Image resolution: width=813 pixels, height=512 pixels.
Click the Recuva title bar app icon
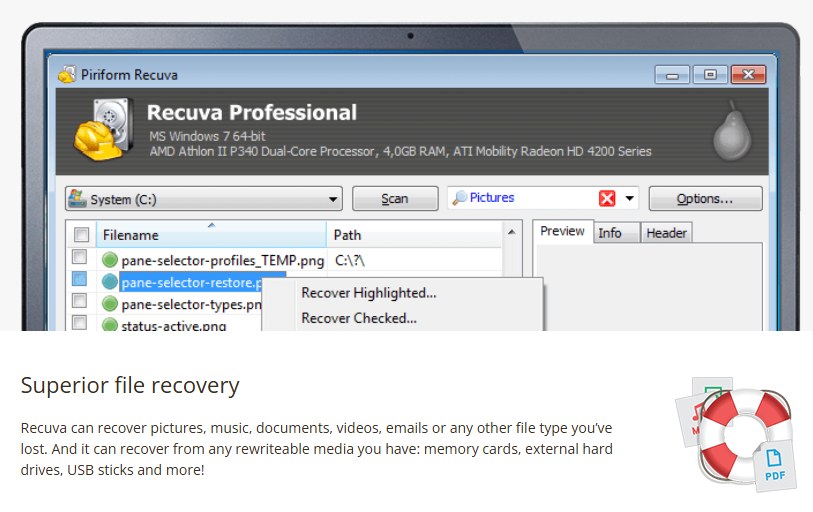(x=67, y=75)
